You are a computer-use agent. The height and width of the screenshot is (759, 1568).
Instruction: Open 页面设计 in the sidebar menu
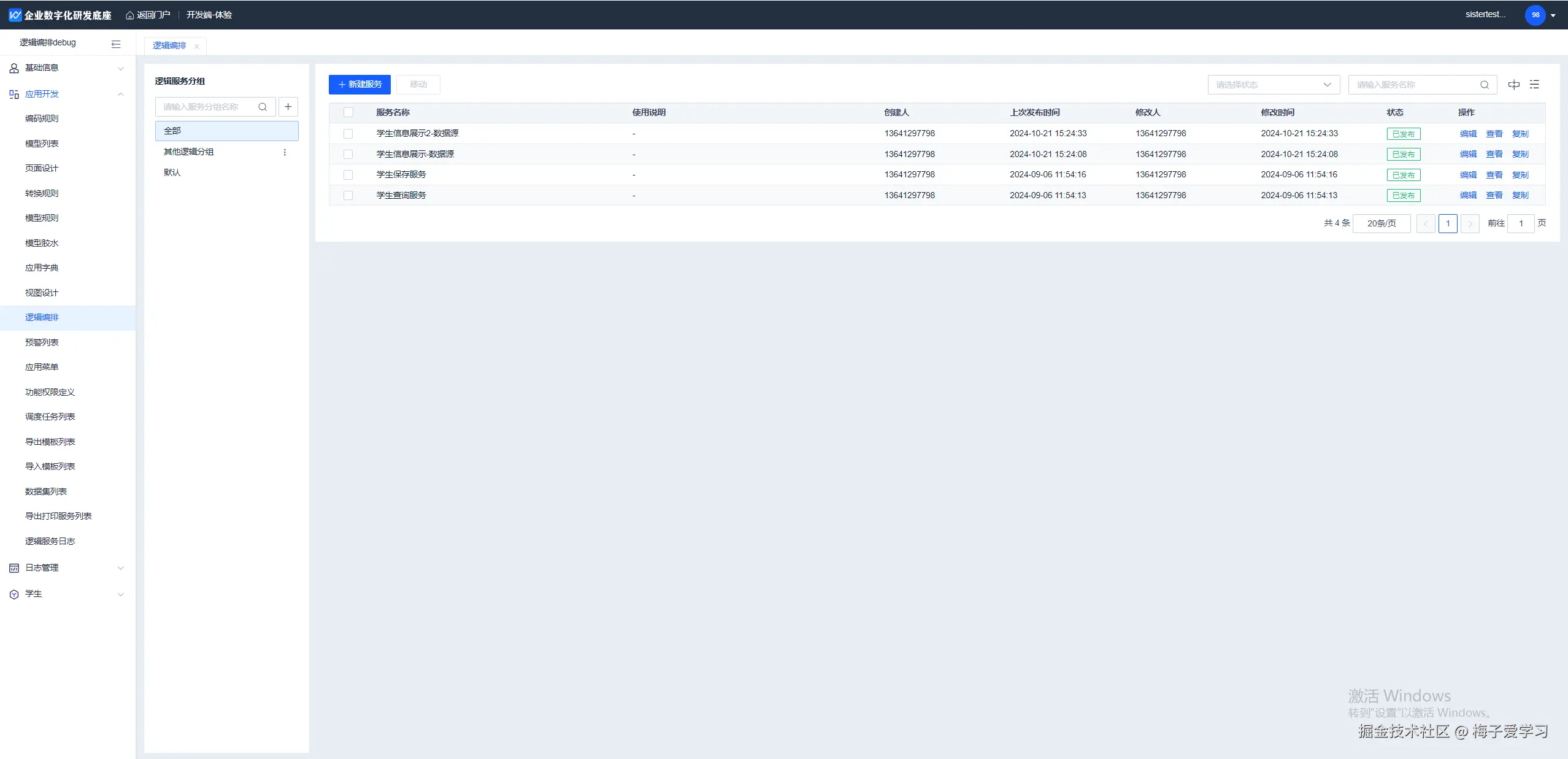point(42,168)
